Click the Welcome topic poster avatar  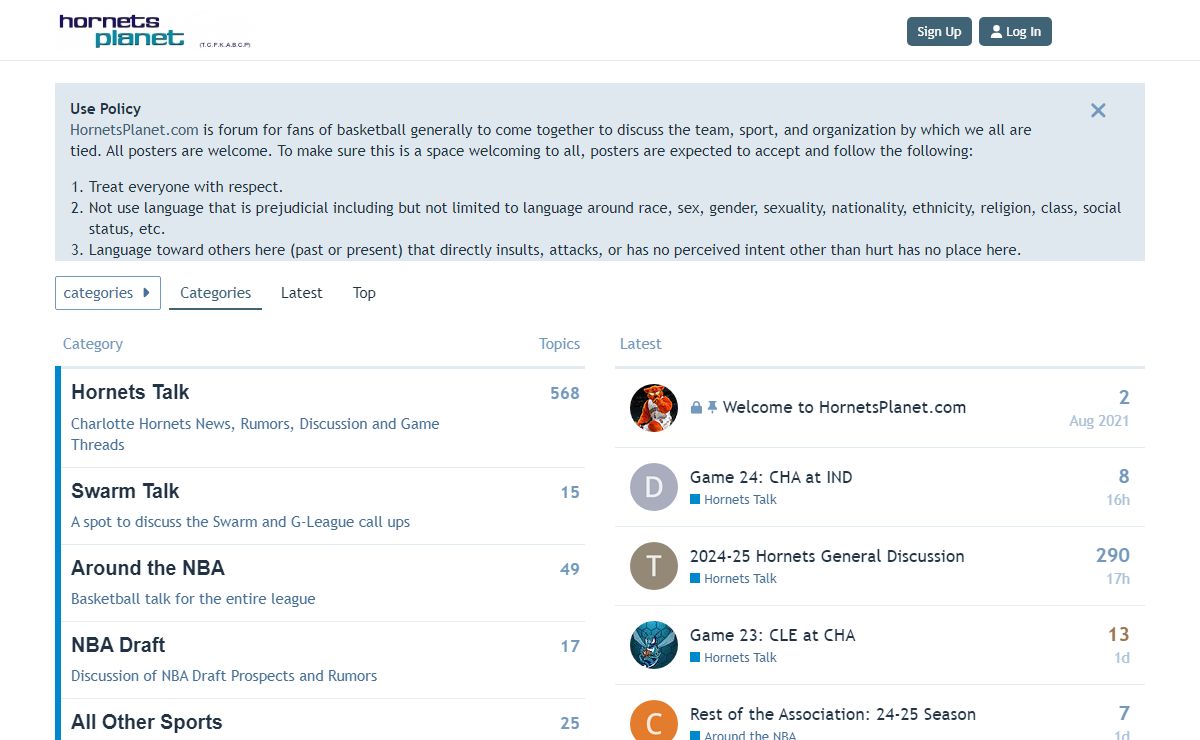click(654, 408)
